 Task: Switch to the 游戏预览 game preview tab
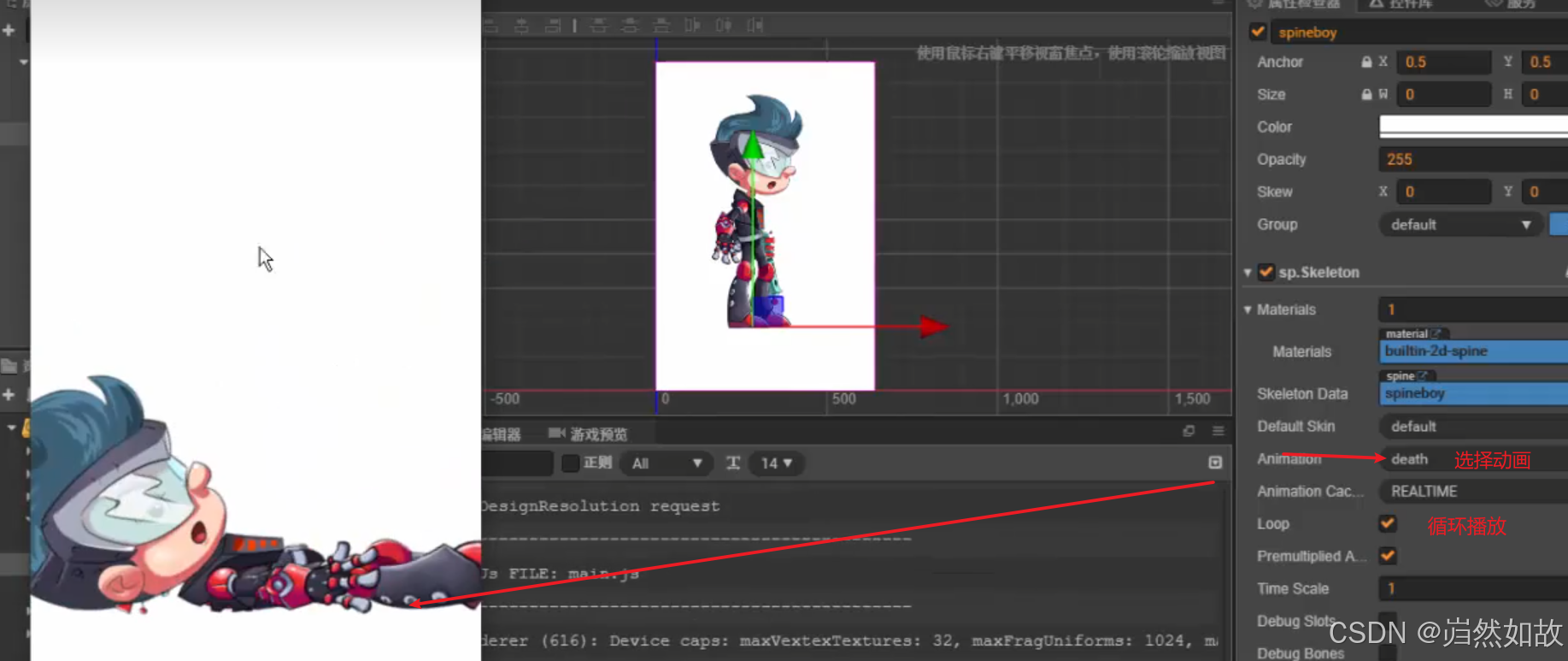589,434
